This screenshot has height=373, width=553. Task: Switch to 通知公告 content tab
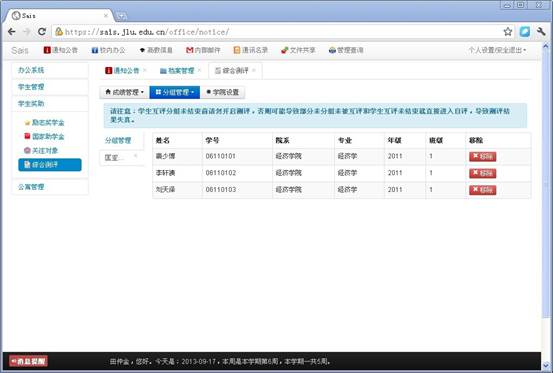tap(122, 71)
